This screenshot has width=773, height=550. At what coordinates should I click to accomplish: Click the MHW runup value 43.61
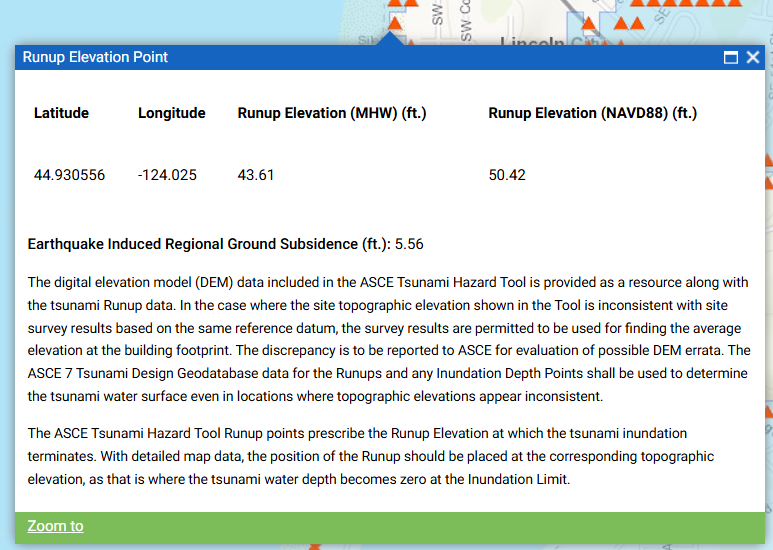(x=256, y=175)
